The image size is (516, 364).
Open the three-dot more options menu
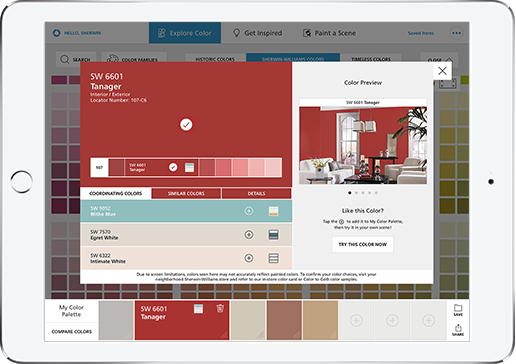pos(456,33)
